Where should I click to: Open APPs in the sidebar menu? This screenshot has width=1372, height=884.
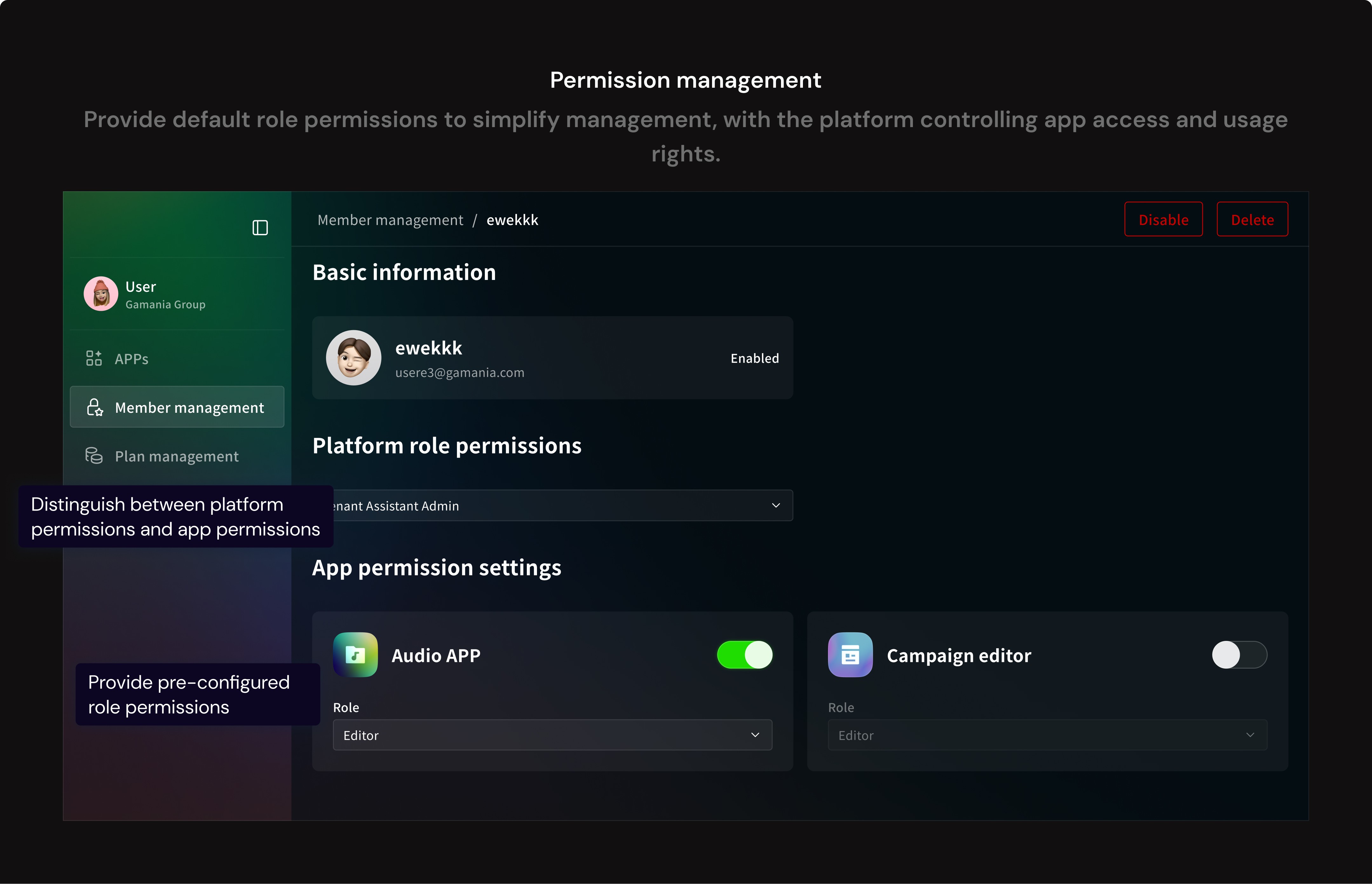click(132, 359)
